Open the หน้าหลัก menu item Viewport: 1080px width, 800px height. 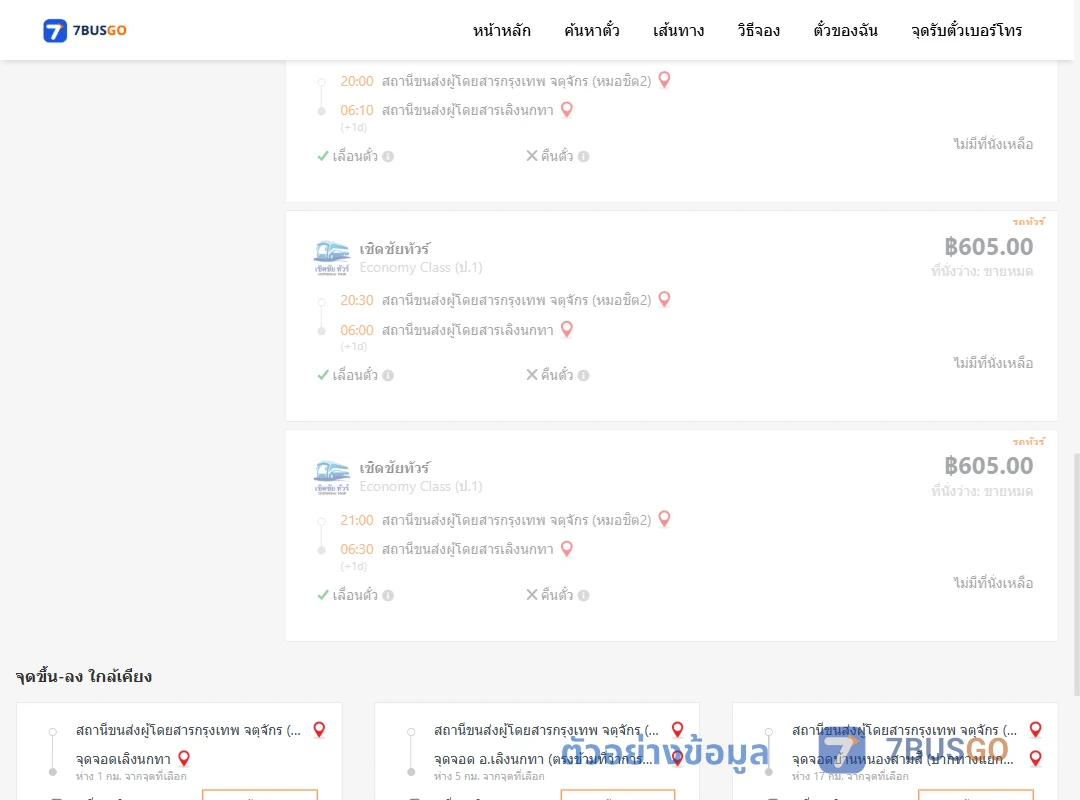(x=501, y=30)
